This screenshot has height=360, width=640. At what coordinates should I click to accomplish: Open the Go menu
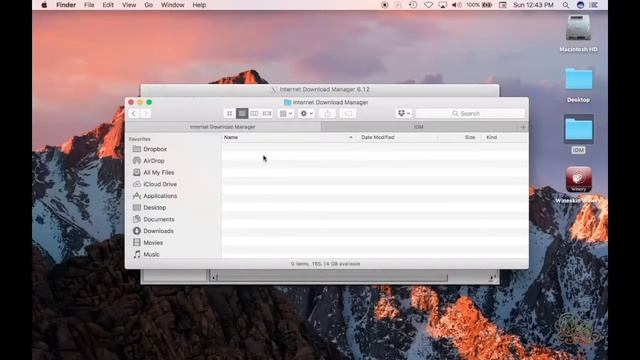(x=149, y=5)
